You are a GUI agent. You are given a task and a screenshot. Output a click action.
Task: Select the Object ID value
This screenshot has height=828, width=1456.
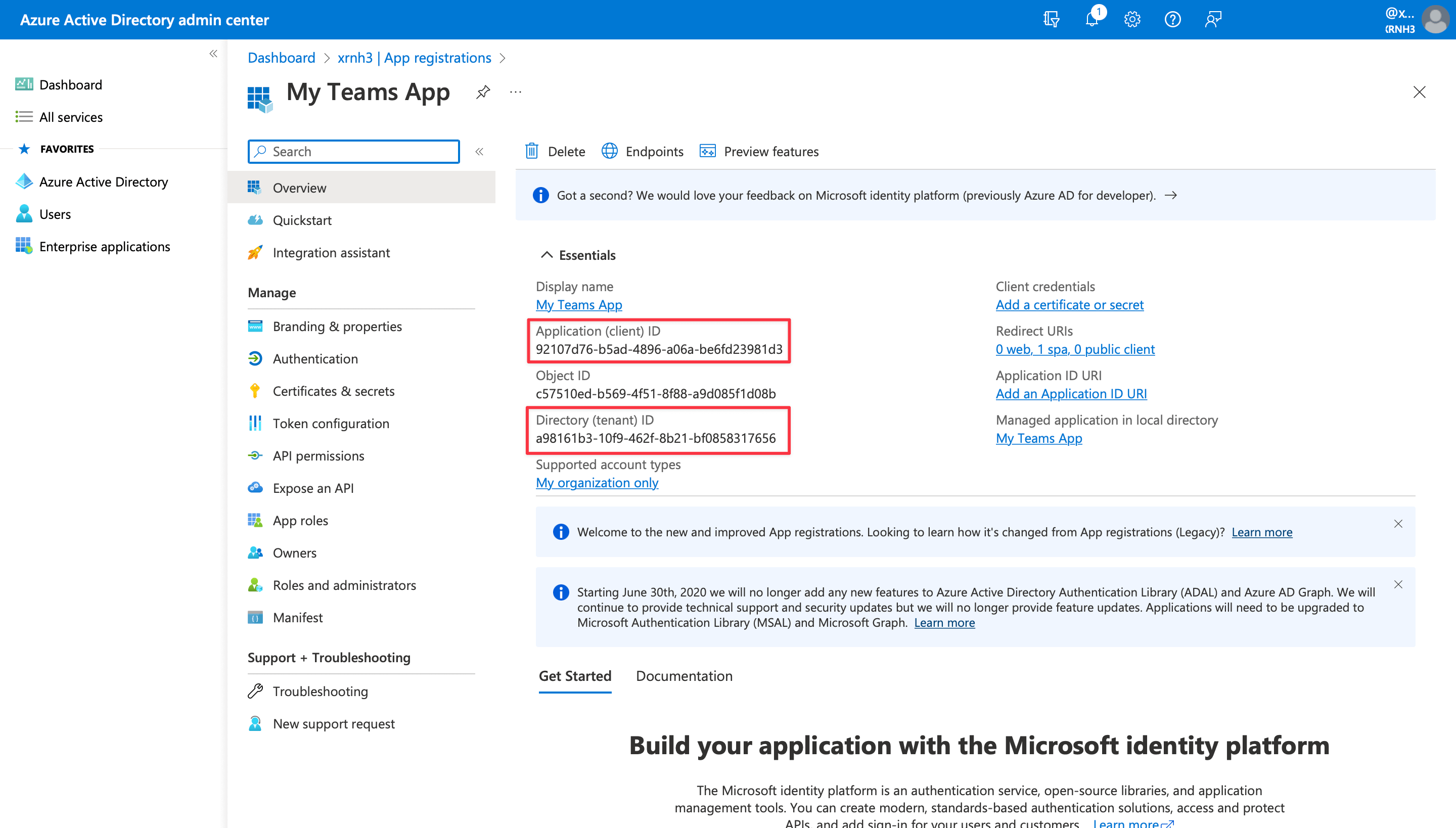pos(655,393)
